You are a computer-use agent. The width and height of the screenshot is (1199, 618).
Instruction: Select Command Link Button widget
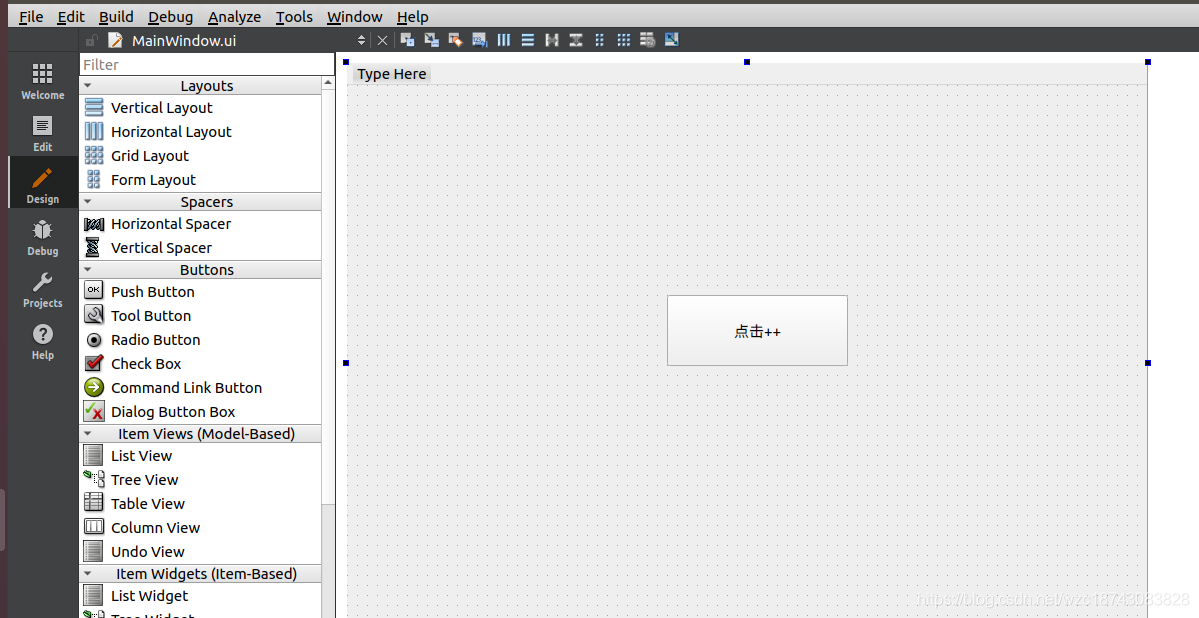point(200,388)
